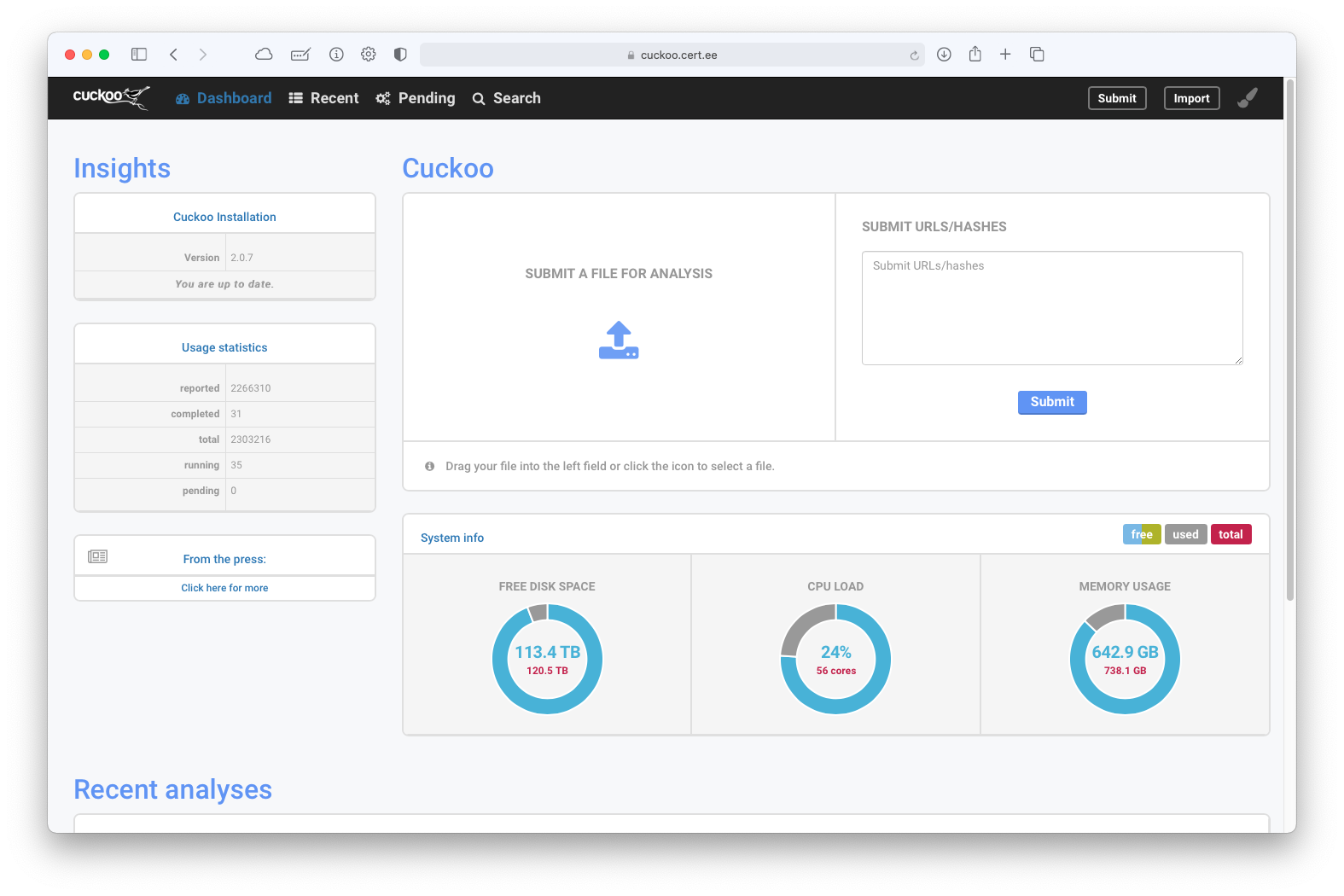The width and height of the screenshot is (1344, 896).
Task: Toggle the Safari sidebar icon
Action: (139, 55)
